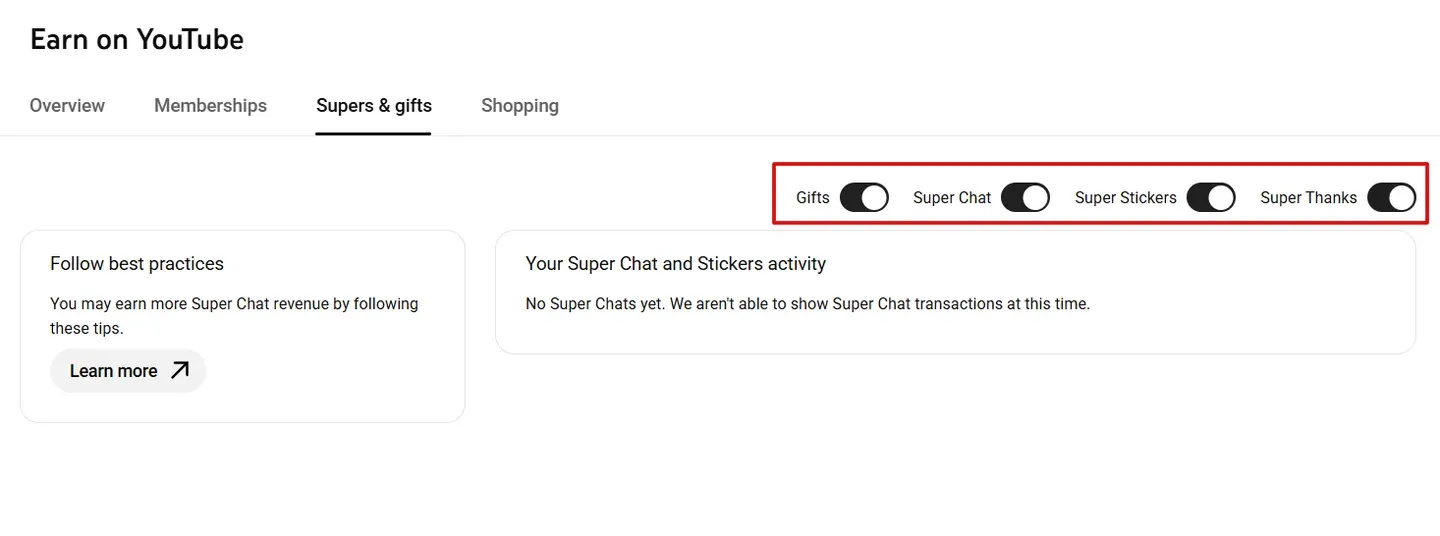The image size is (1440, 536).
Task: Click the Learn more button
Action: 128,371
